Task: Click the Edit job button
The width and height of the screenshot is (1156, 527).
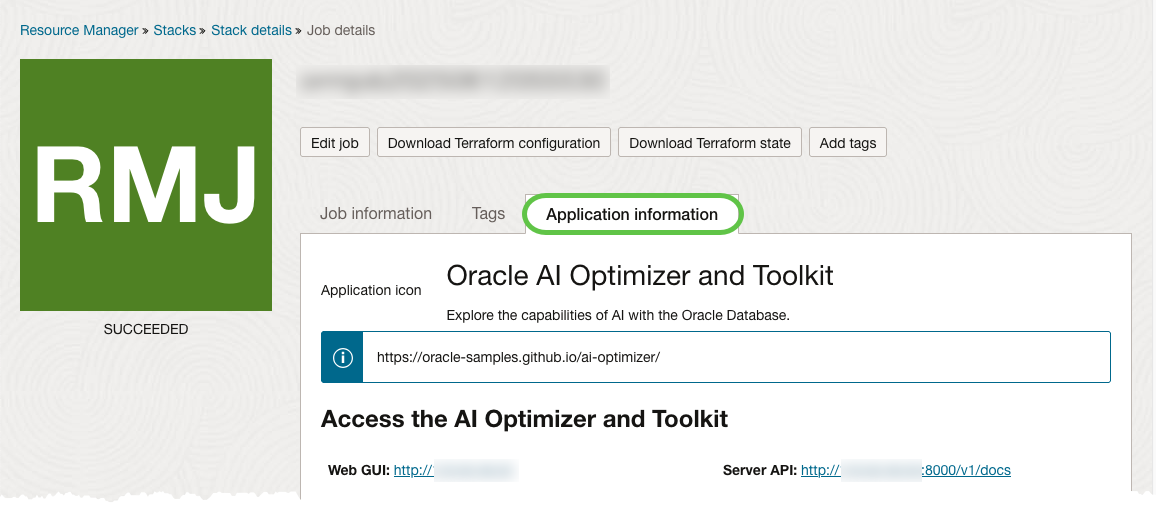Action: coord(335,143)
